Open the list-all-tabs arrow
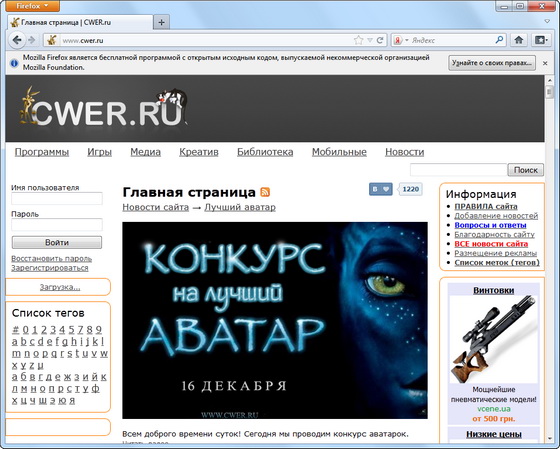The height and width of the screenshot is (449, 560). pos(547,21)
